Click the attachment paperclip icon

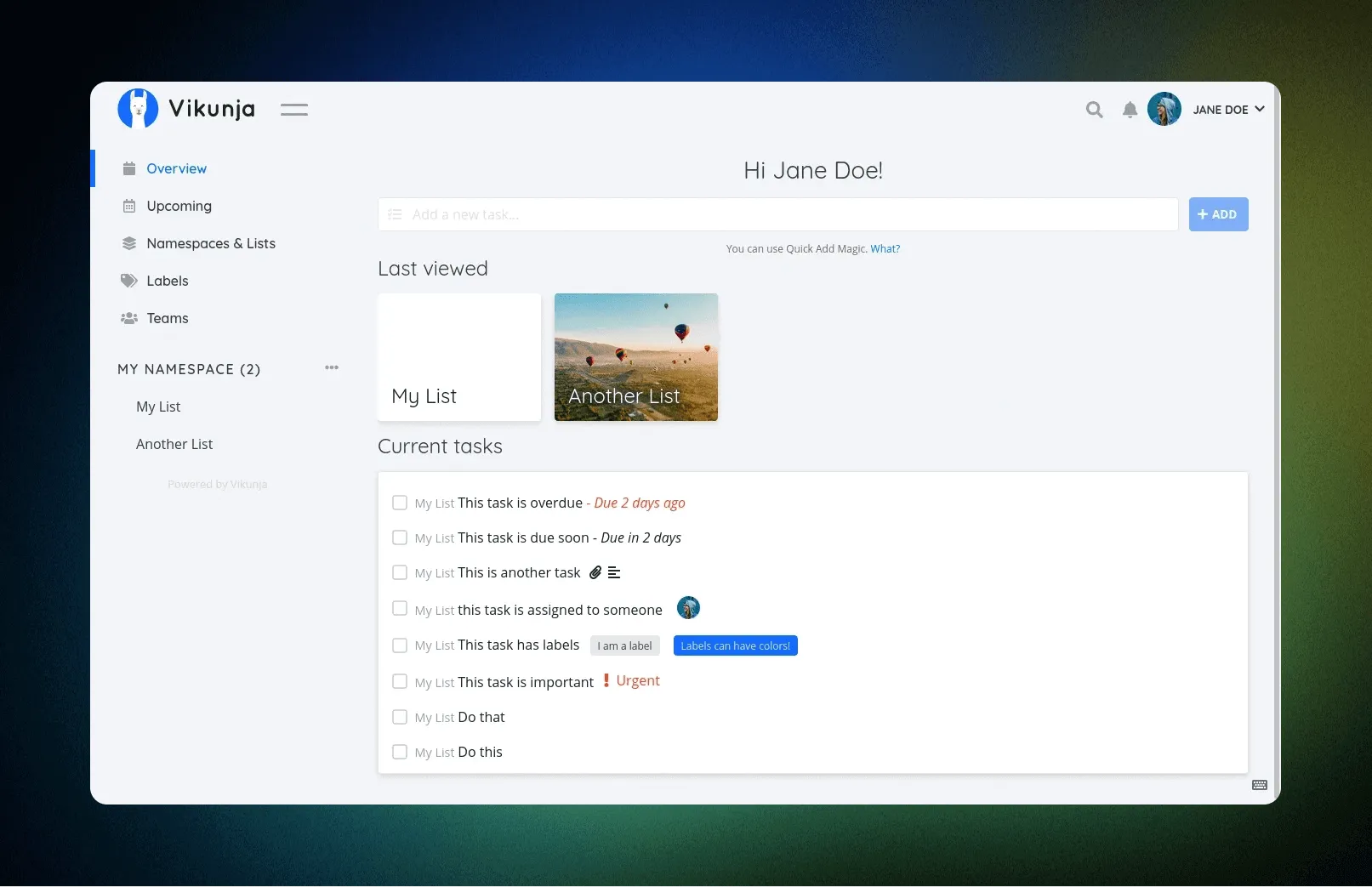coord(595,572)
